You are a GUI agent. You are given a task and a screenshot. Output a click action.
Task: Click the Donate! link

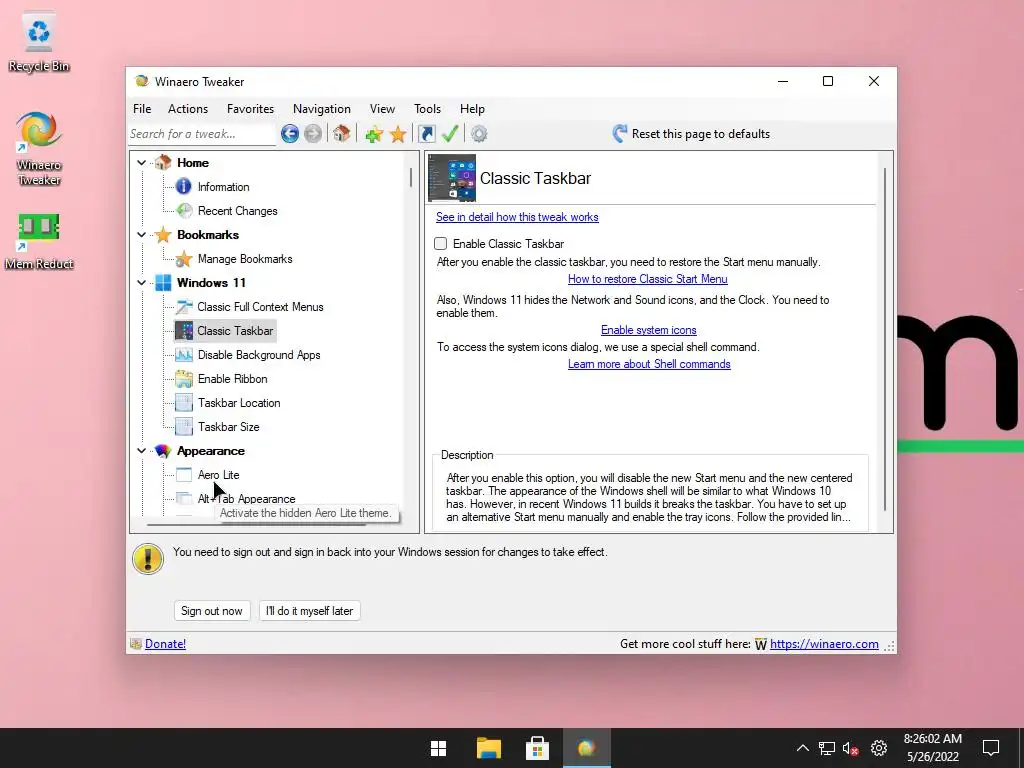(165, 644)
